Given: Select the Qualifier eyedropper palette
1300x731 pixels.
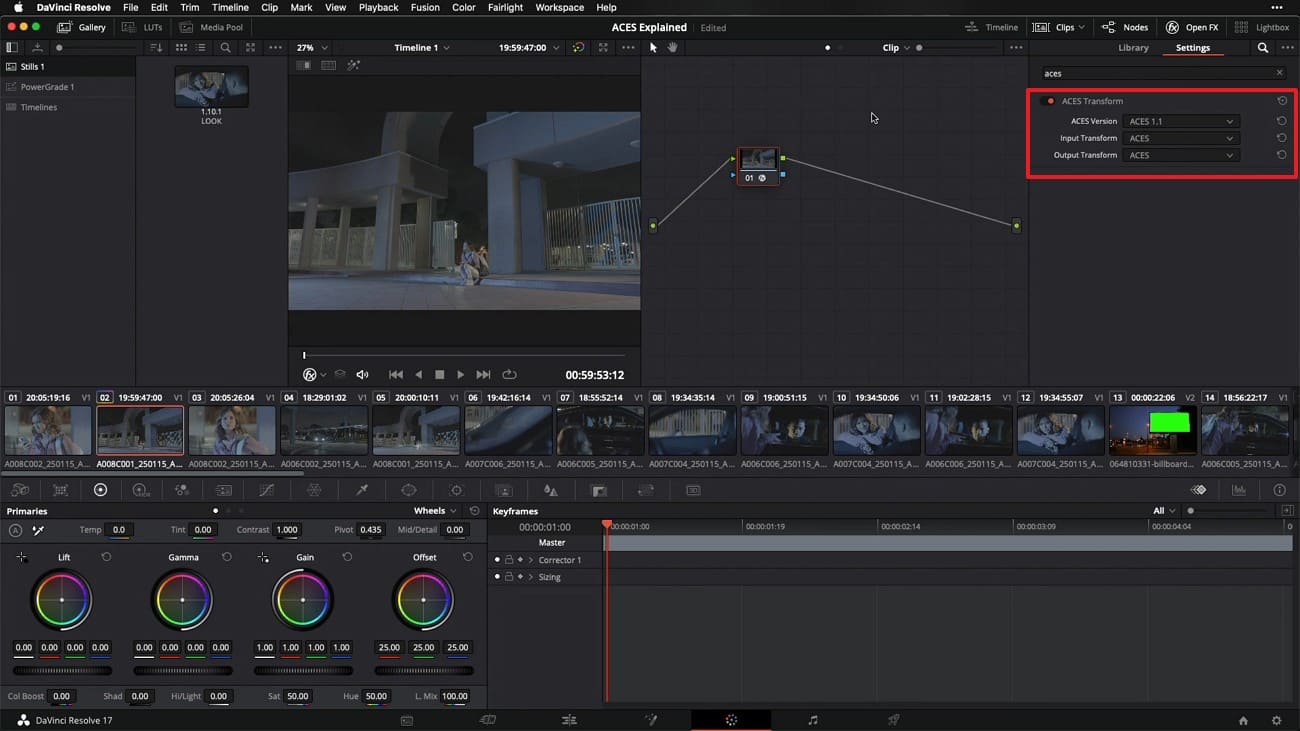Looking at the screenshot, I should coord(362,490).
